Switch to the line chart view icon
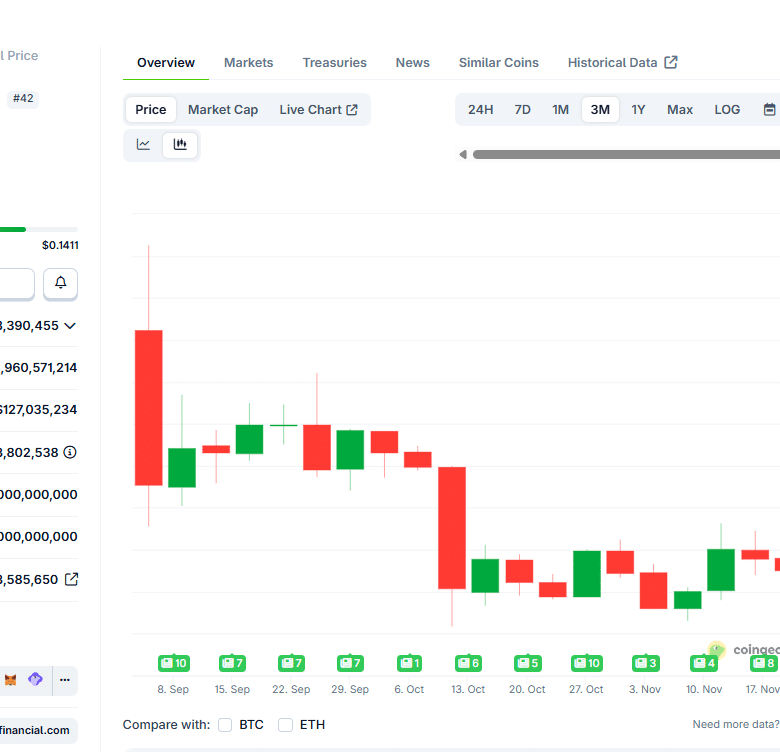The width and height of the screenshot is (780, 752). tap(144, 144)
